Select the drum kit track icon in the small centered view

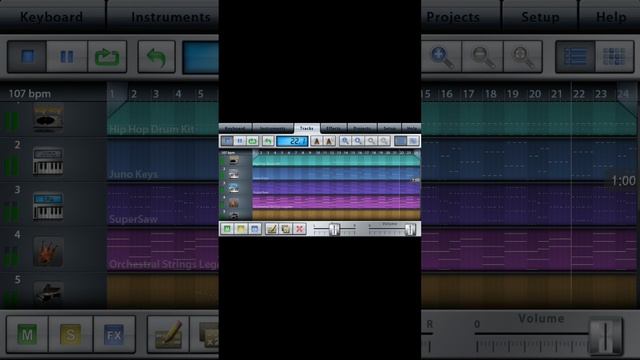234,160
